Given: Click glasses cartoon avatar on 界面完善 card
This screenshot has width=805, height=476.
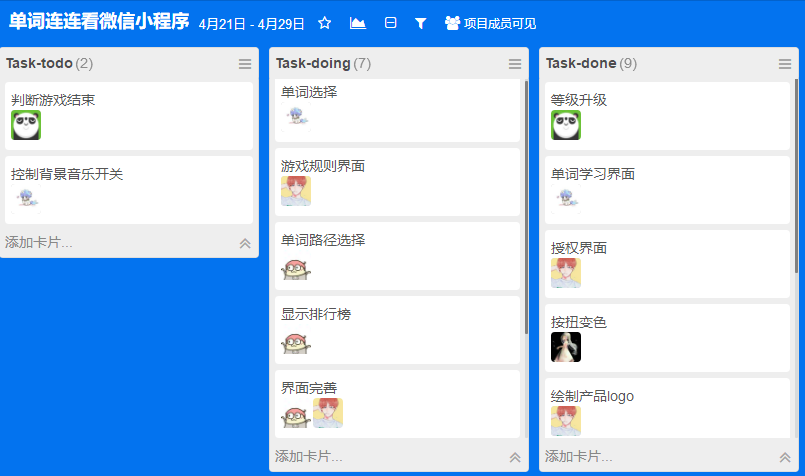Looking at the screenshot, I should [296, 413].
